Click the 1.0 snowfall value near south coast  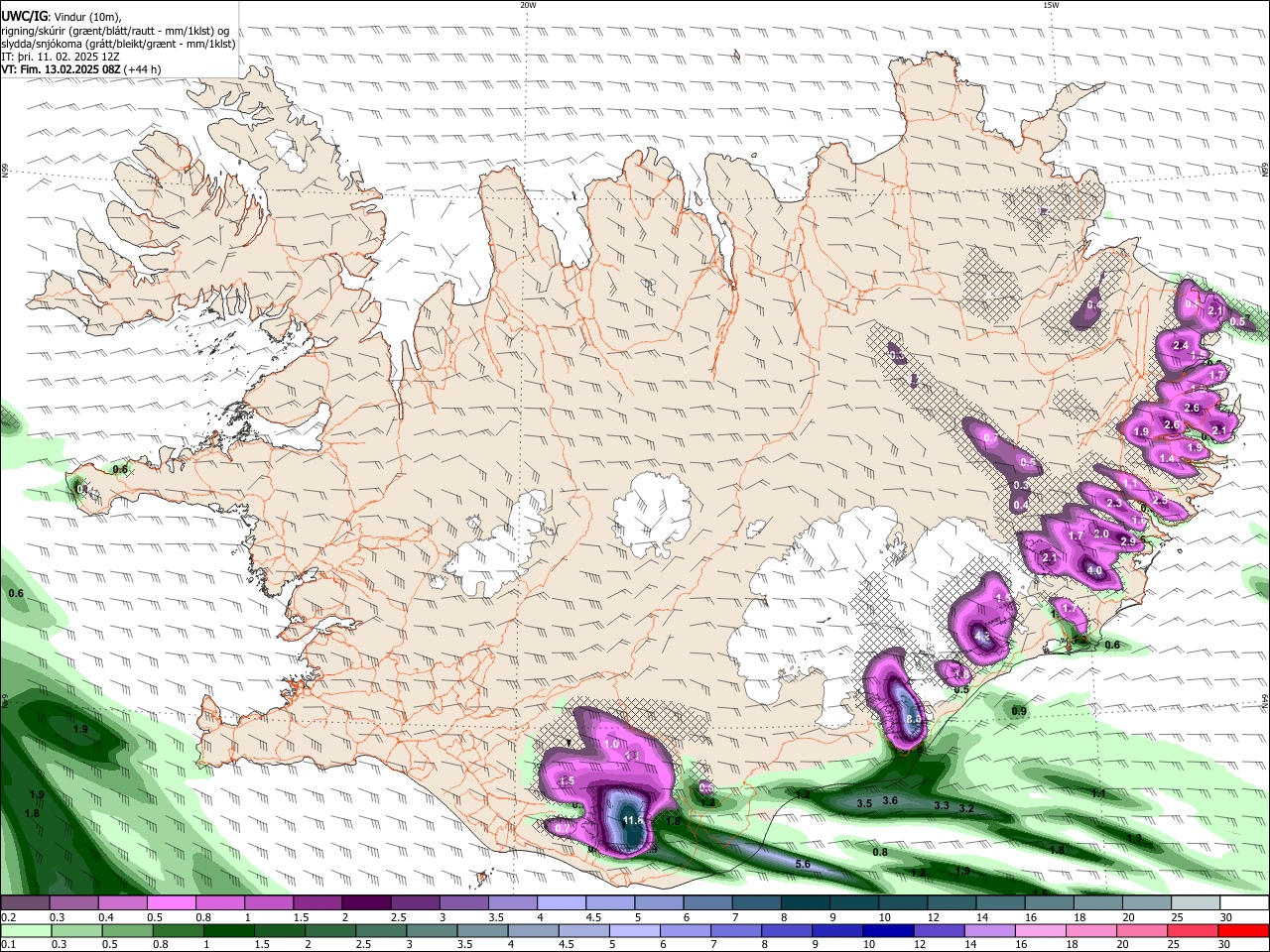point(611,745)
